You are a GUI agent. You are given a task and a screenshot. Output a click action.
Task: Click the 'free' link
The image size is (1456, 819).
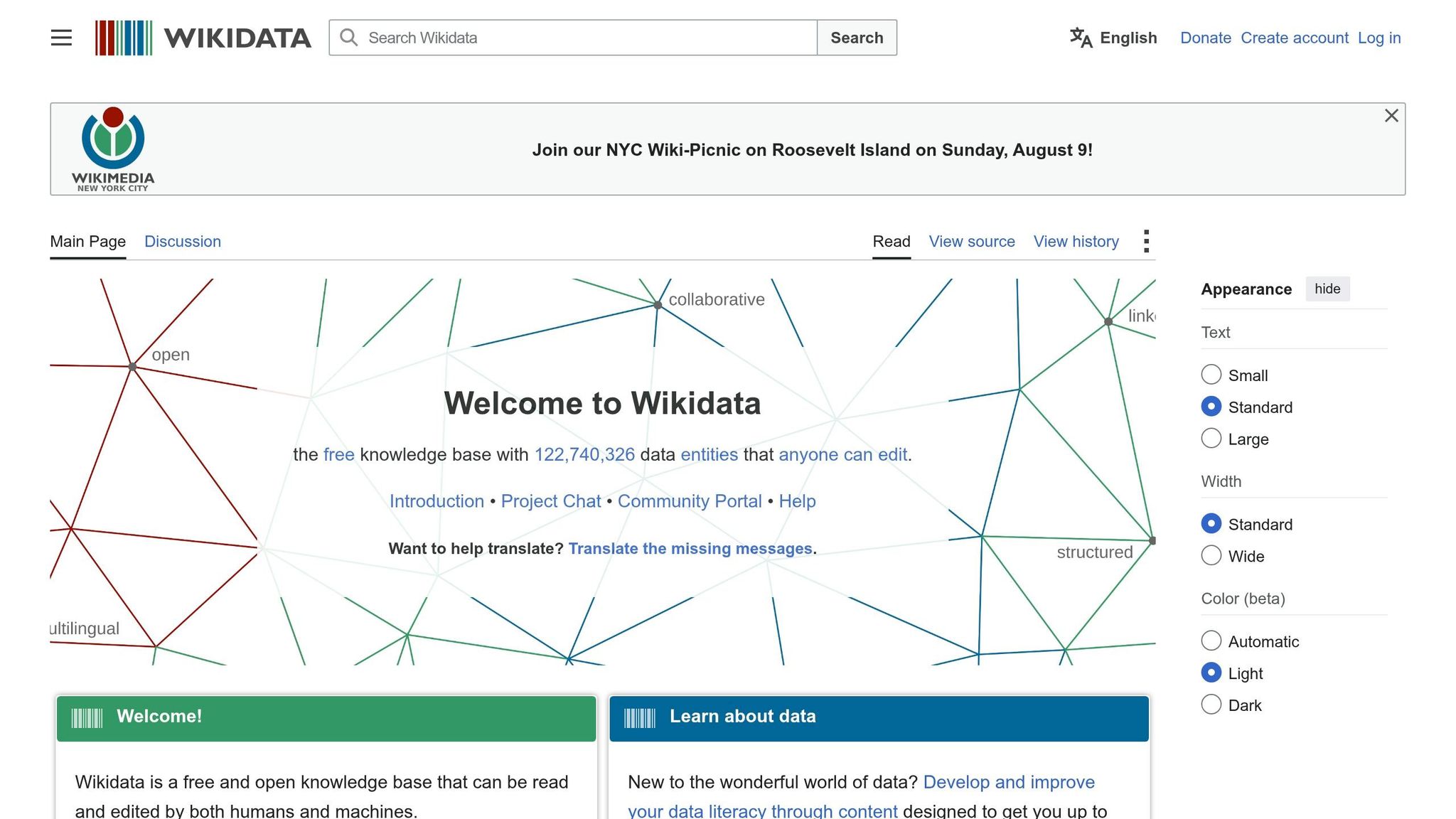point(339,454)
